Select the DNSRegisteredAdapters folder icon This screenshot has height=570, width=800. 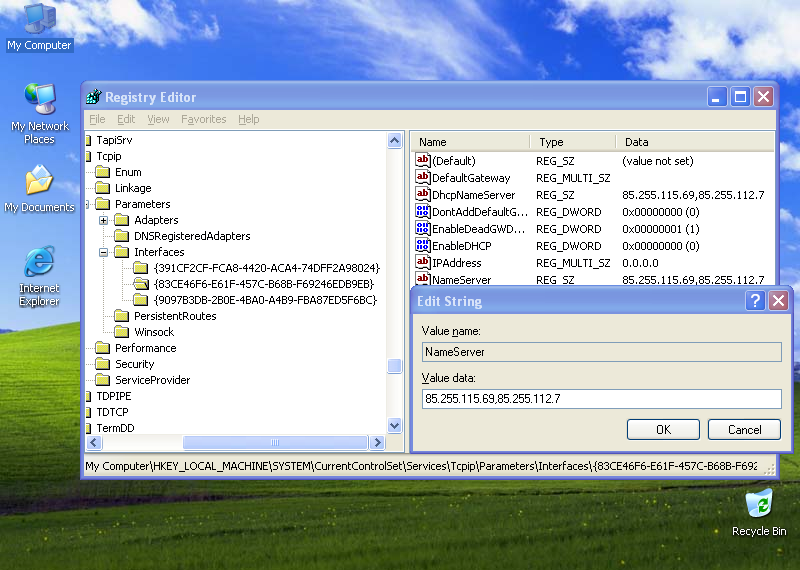[121, 236]
